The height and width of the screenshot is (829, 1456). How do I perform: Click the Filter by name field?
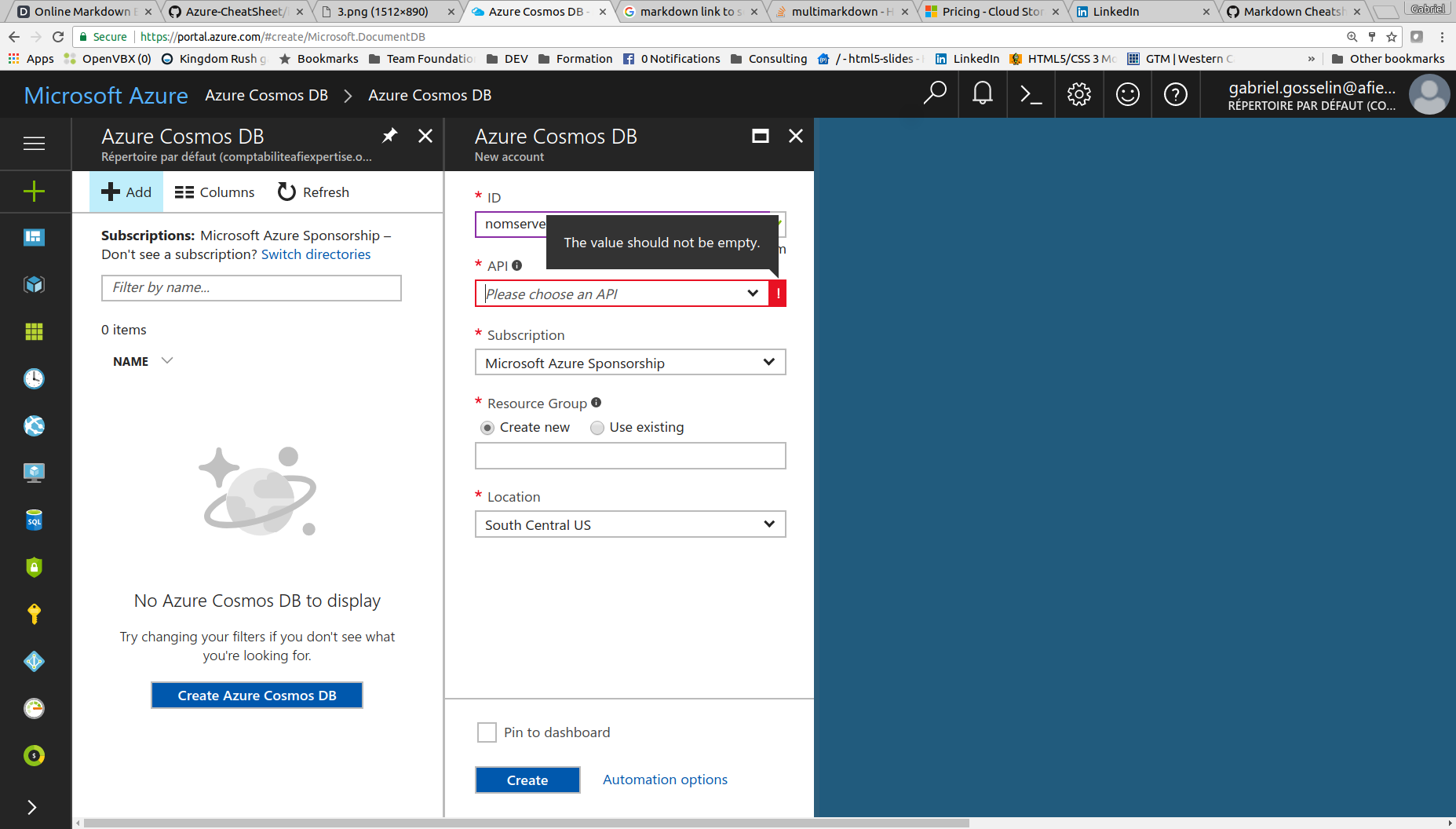251,287
